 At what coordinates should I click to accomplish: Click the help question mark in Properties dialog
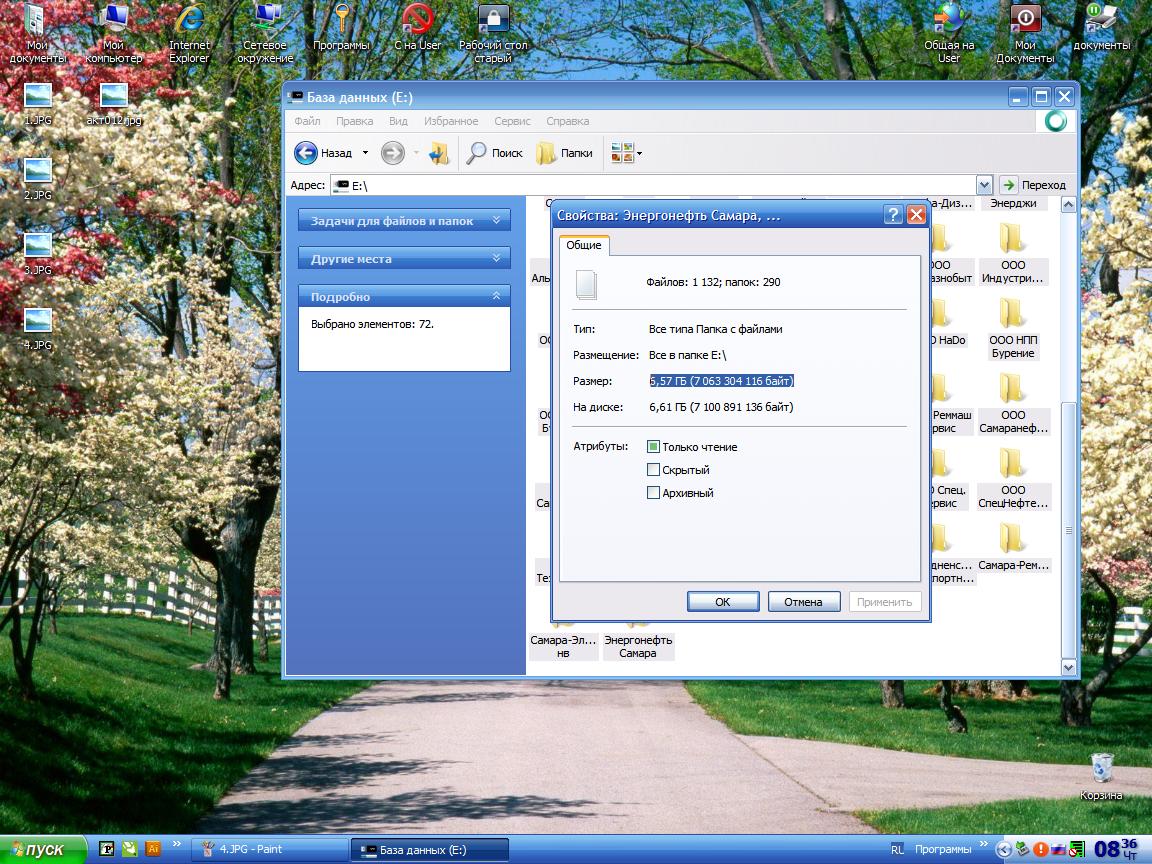click(893, 215)
